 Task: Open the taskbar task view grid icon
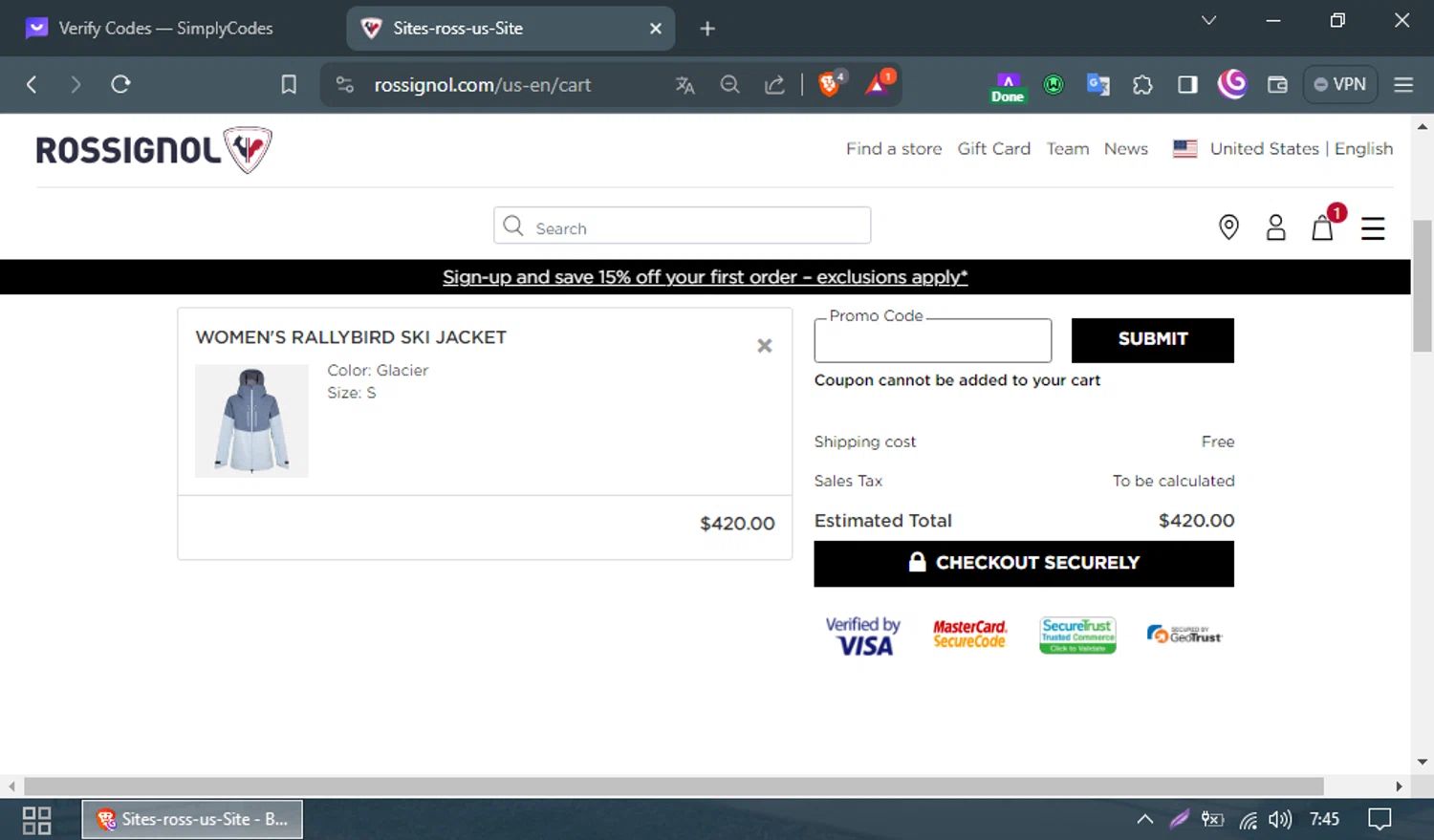click(36, 820)
